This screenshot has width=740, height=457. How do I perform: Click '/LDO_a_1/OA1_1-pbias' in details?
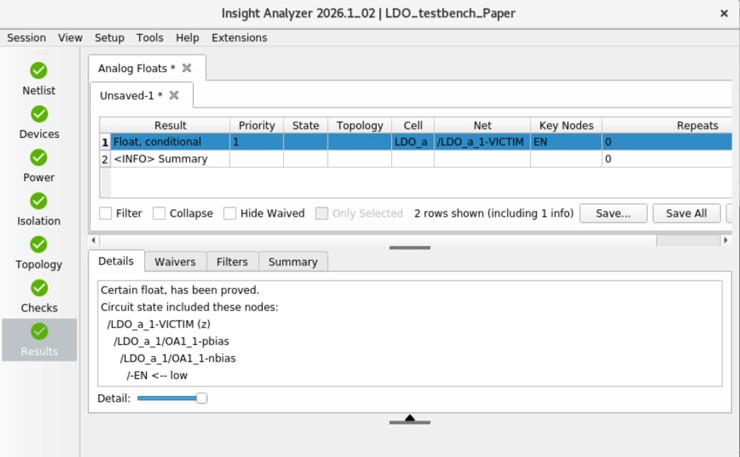click(171, 341)
